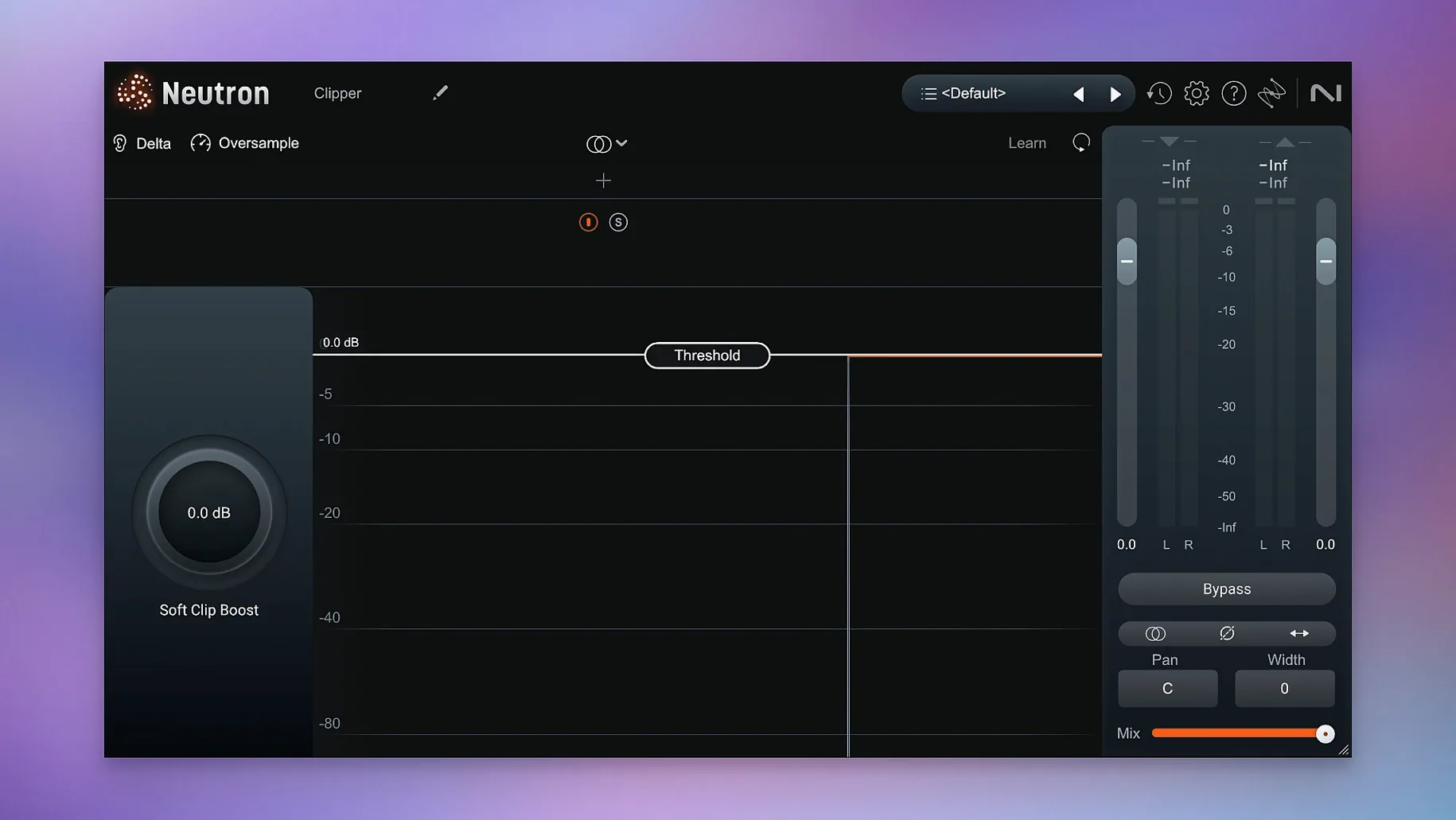Toggle the stereo link circles above Pan

(1155, 633)
